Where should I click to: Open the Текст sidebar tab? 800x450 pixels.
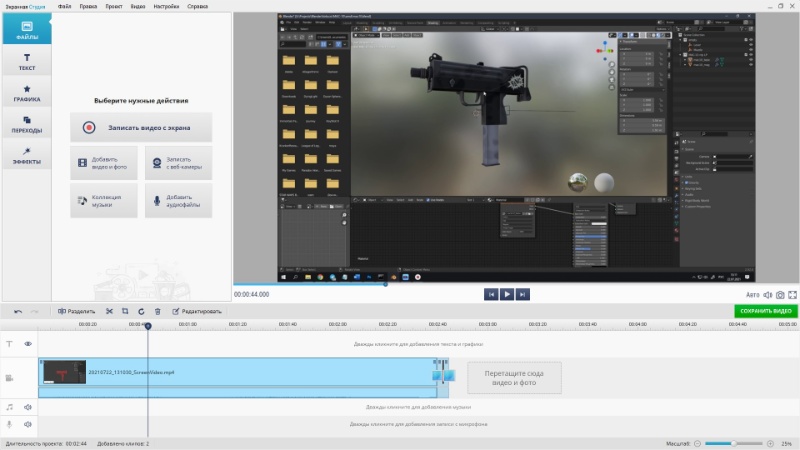pos(27,61)
